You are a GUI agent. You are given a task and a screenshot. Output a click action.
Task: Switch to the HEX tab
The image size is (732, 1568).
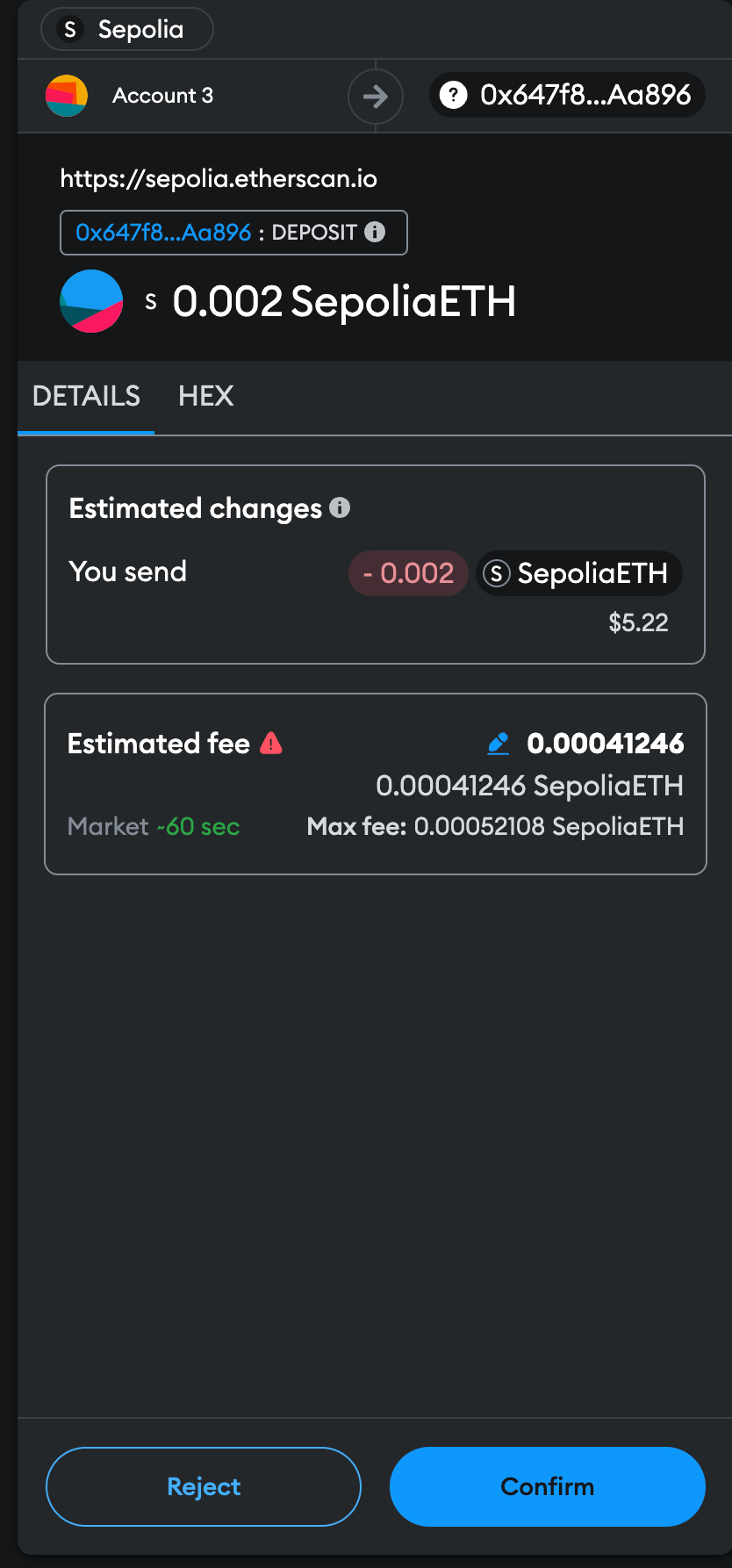[206, 396]
